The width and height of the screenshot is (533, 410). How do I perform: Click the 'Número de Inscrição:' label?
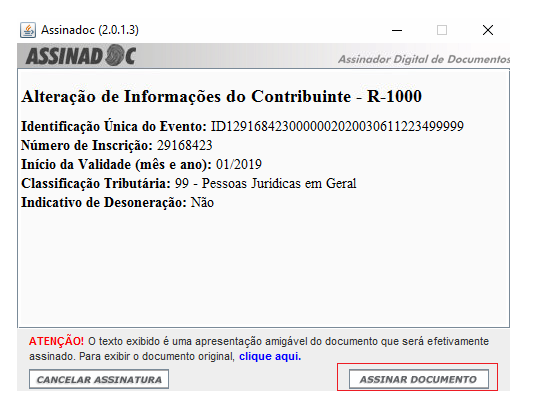[x=87, y=145]
